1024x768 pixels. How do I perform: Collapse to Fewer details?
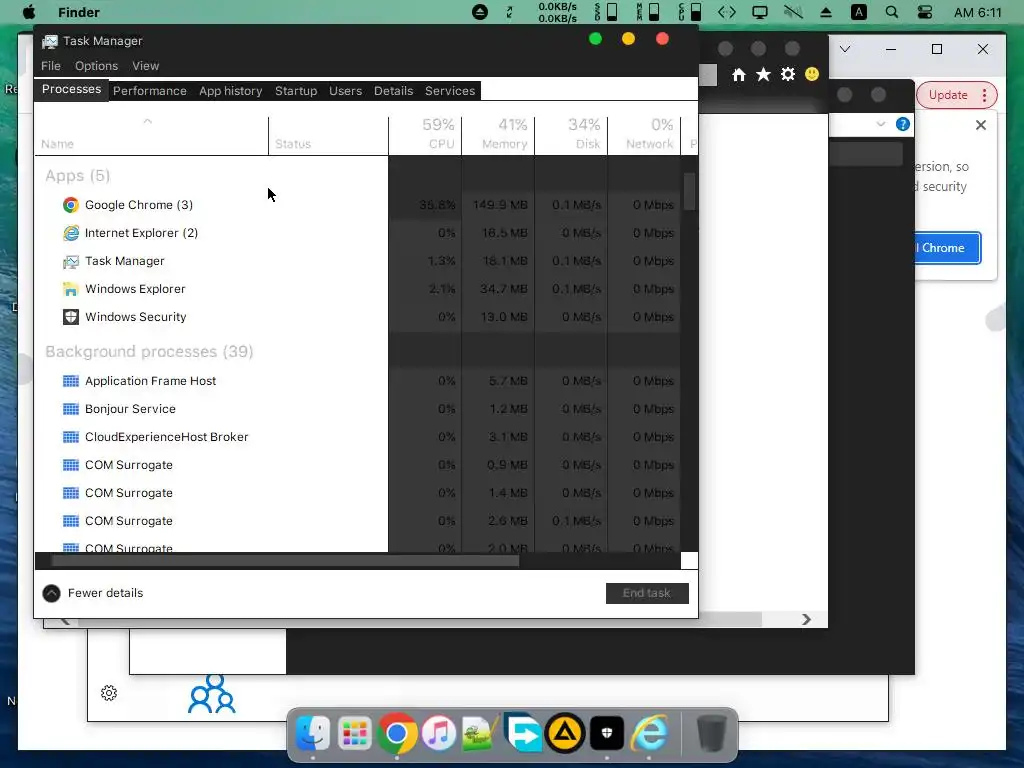93,593
